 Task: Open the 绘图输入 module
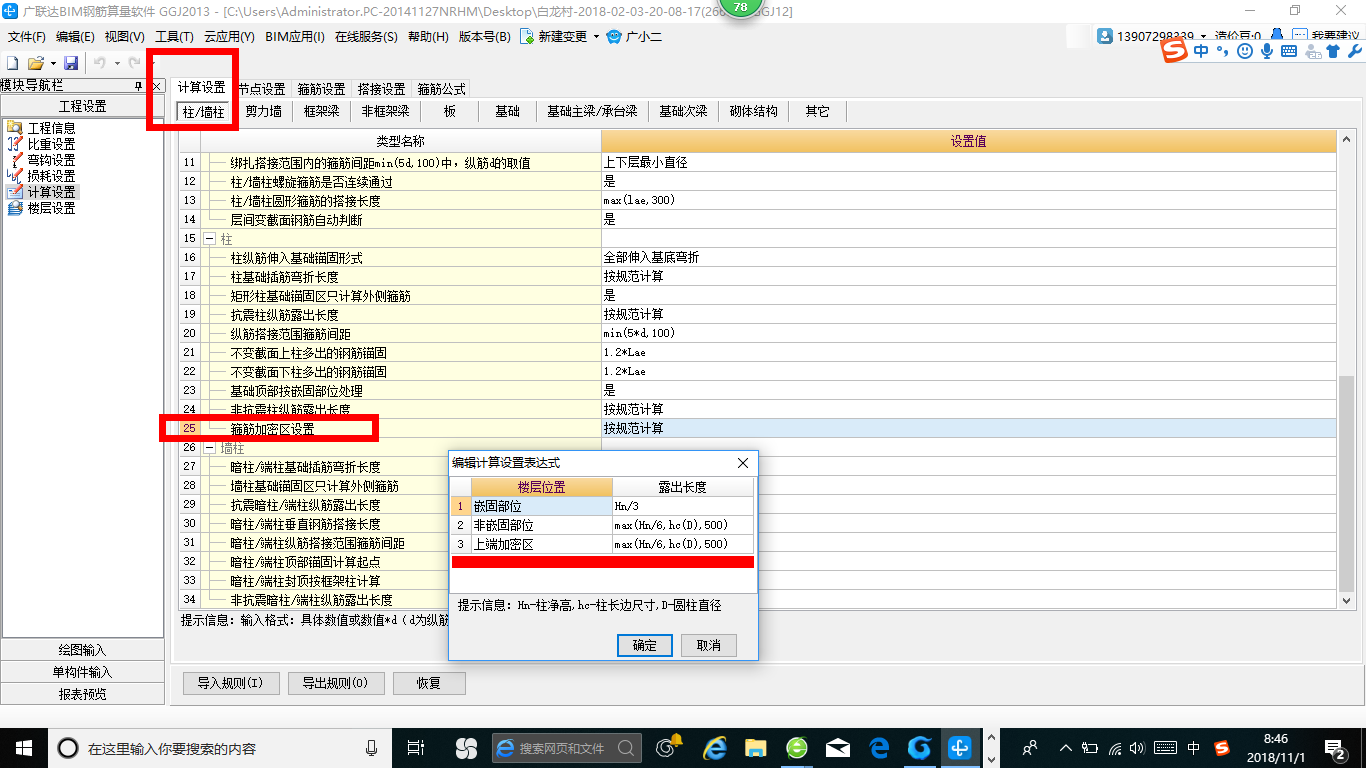tap(83, 650)
